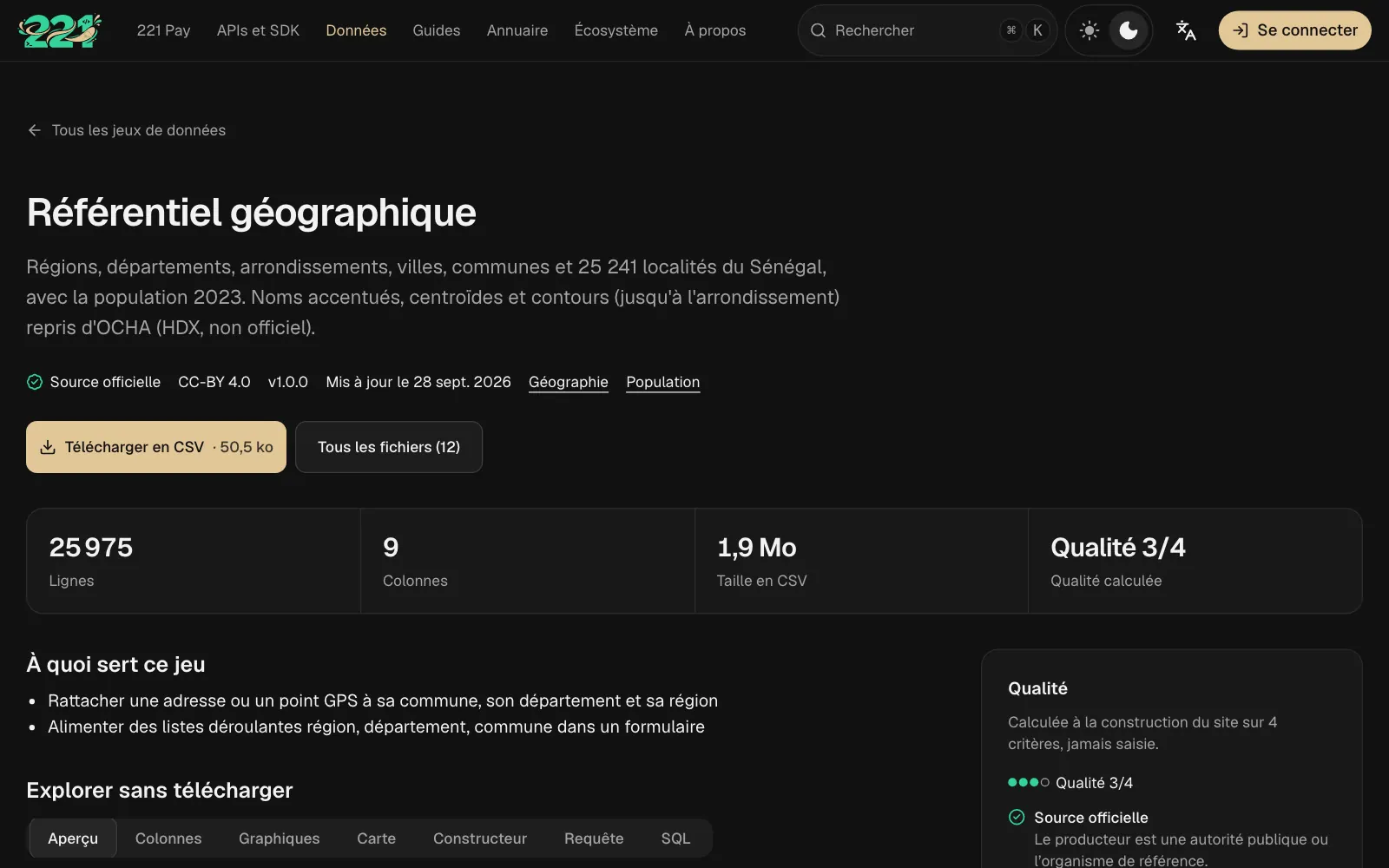Select the Graphiques tab
This screenshot has width=1389, height=868.
pyautogui.click(x=280, y=838)
